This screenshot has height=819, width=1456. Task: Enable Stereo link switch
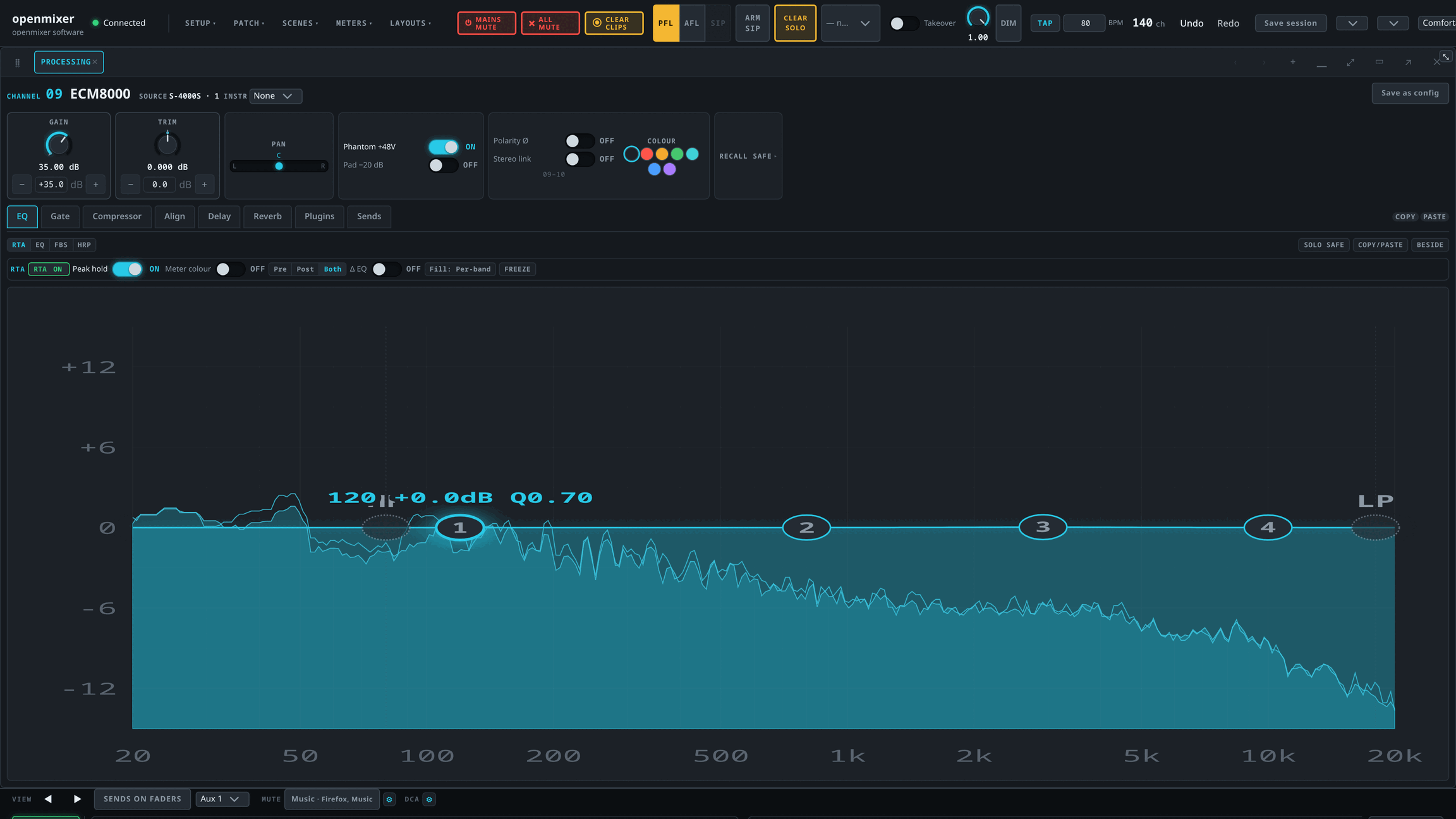coord(580,159)
